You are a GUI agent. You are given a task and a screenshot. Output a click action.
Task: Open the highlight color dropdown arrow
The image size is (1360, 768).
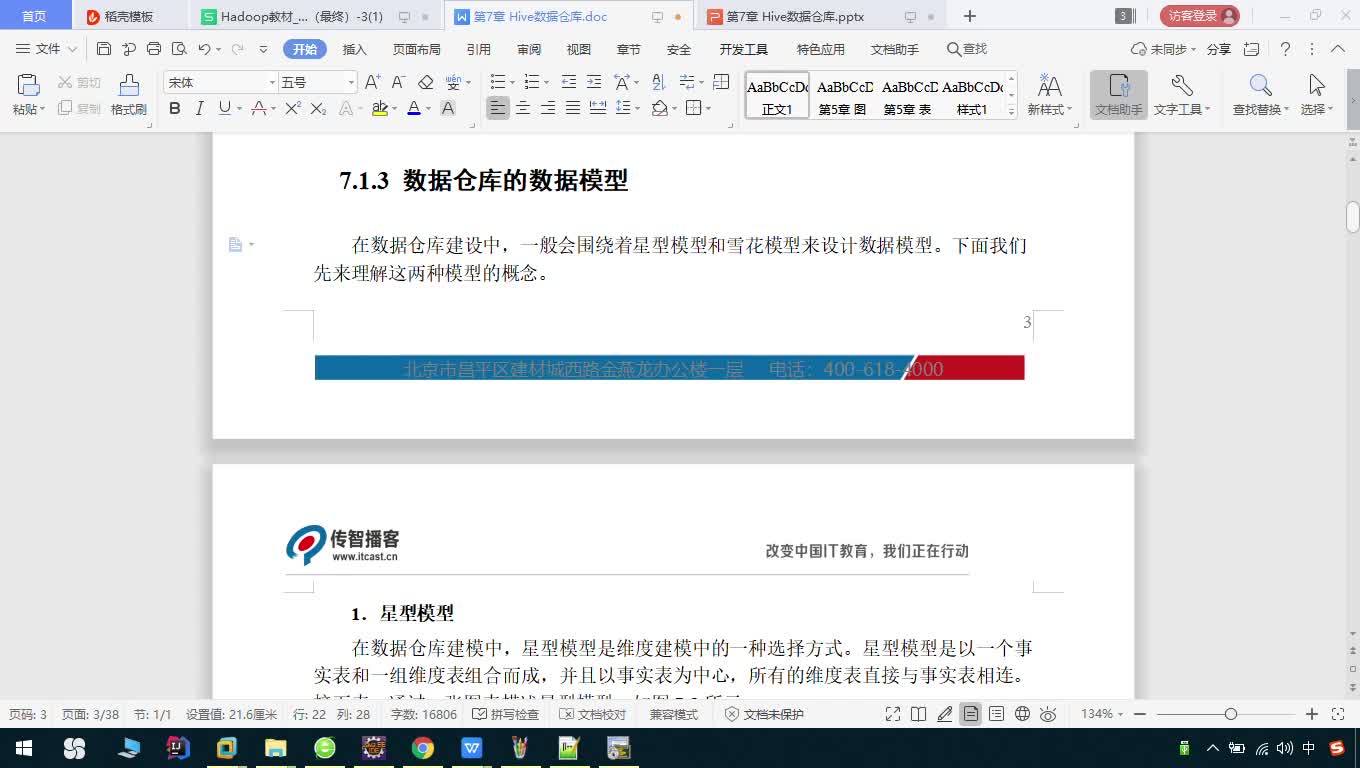point(394,109)
